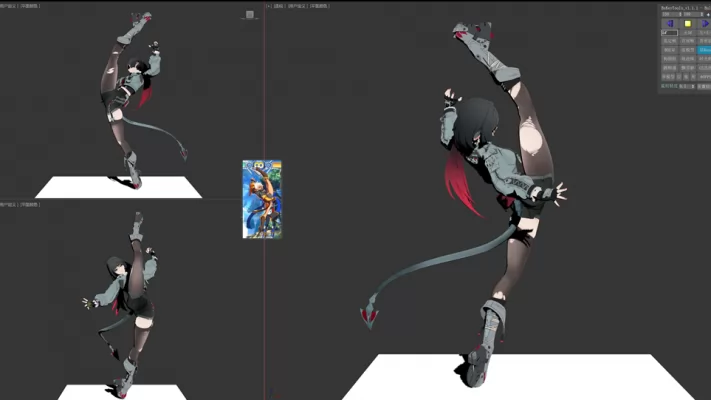This screenshot has height=400, width=711.
Task: Click the second numeric spinner field in BakerTools
Action: [x=693, y=15]
